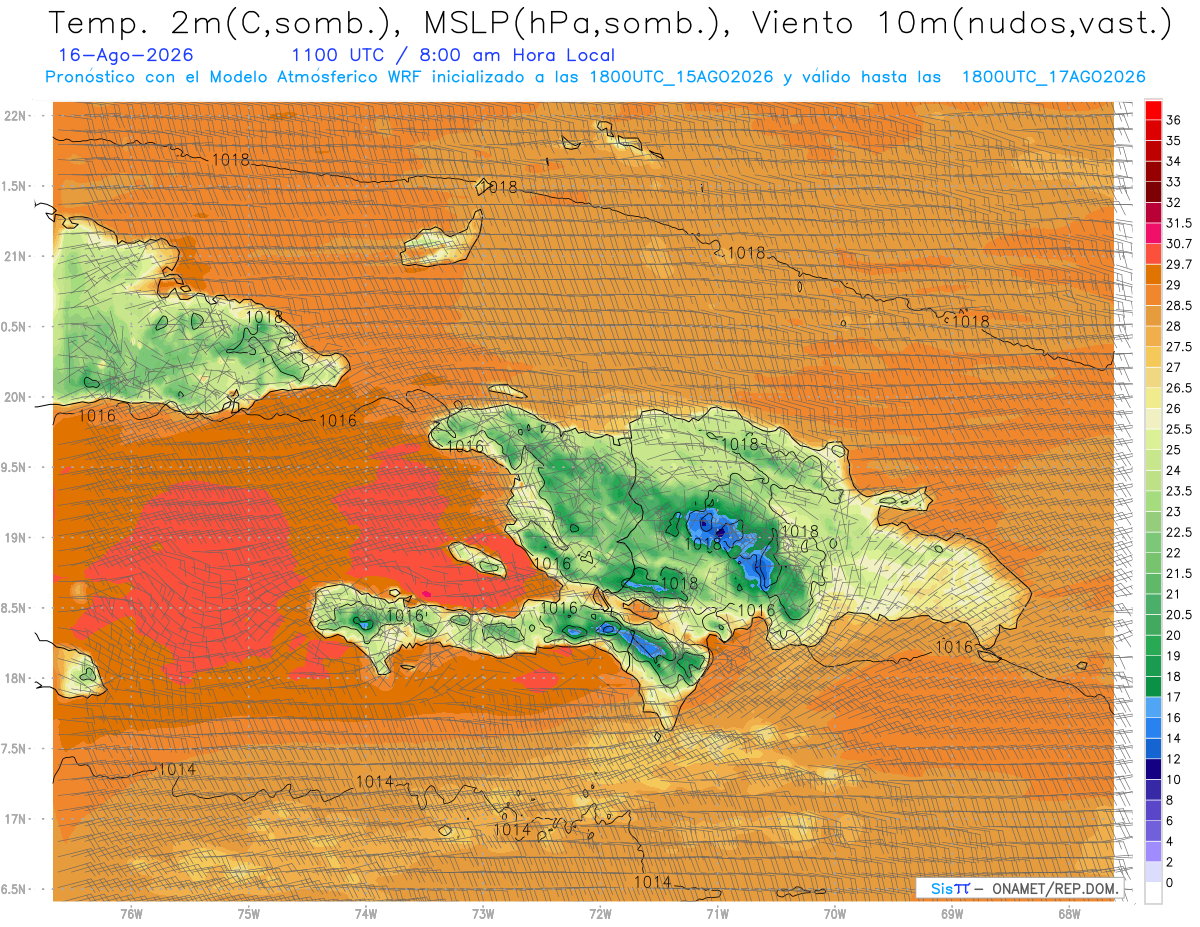Click the '24' value on the color scale
The height and width of the screenshot is (927, 1200).
pos(1174,470)
